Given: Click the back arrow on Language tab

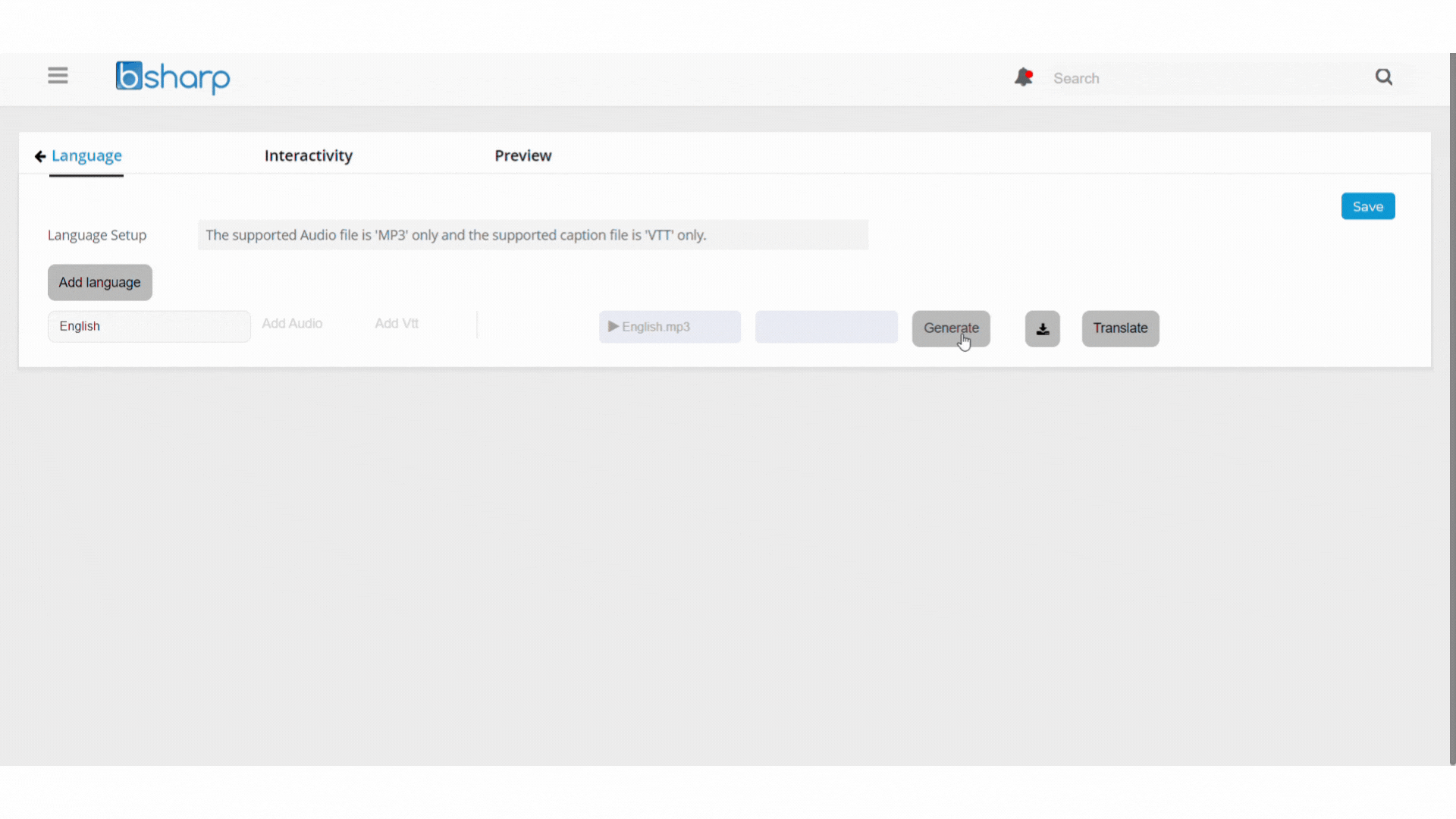Looking at the screenshot, I should pyautogui.click(x=40, y=155).
